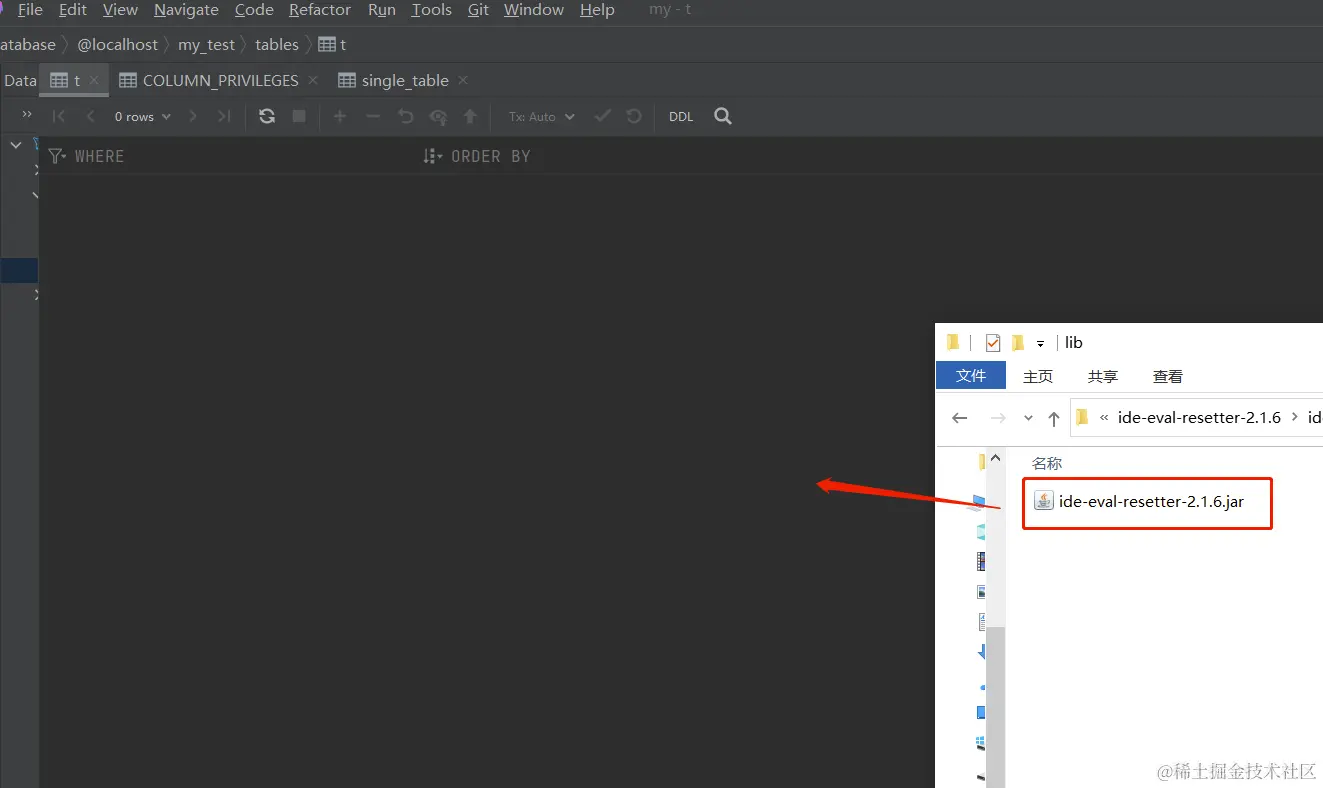Sort by the 名称 column header

click(1047, 464)
